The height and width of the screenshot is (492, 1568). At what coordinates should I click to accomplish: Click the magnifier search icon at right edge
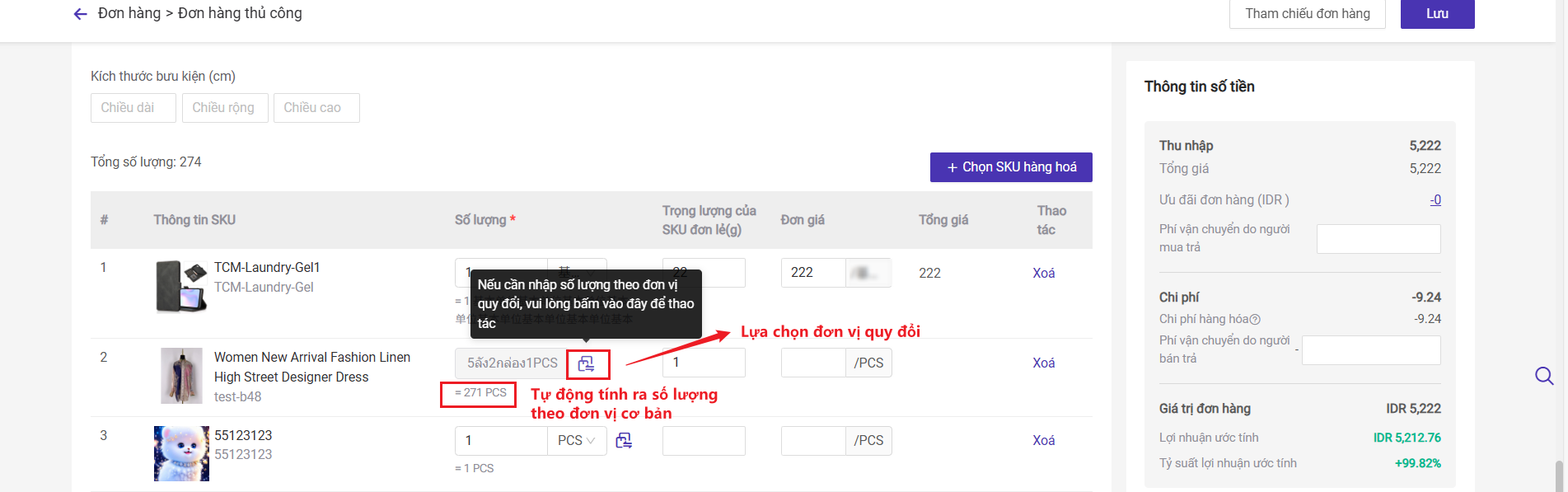[1544, 376]
